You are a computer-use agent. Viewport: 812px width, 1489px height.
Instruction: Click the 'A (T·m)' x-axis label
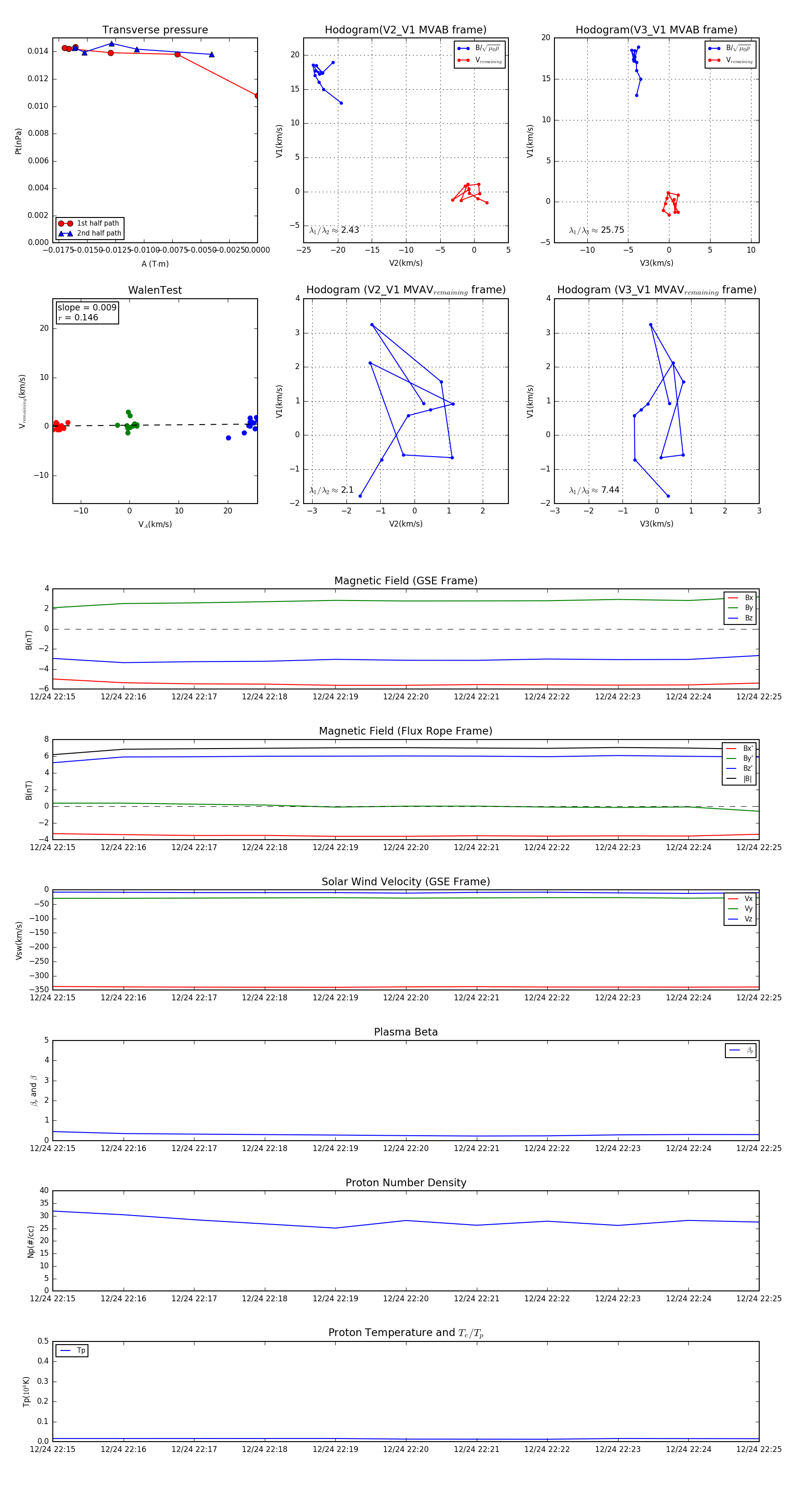click(155, 264)
